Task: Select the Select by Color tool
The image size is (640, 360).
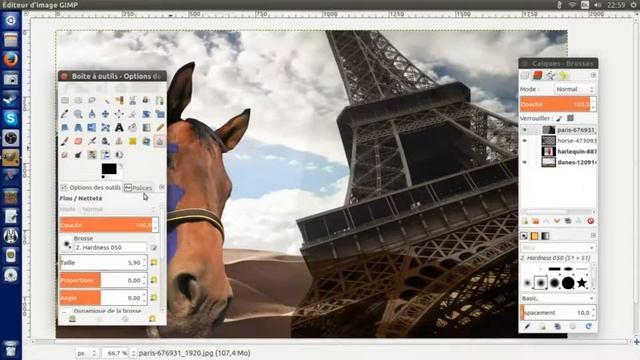Action: click(119, 100)
